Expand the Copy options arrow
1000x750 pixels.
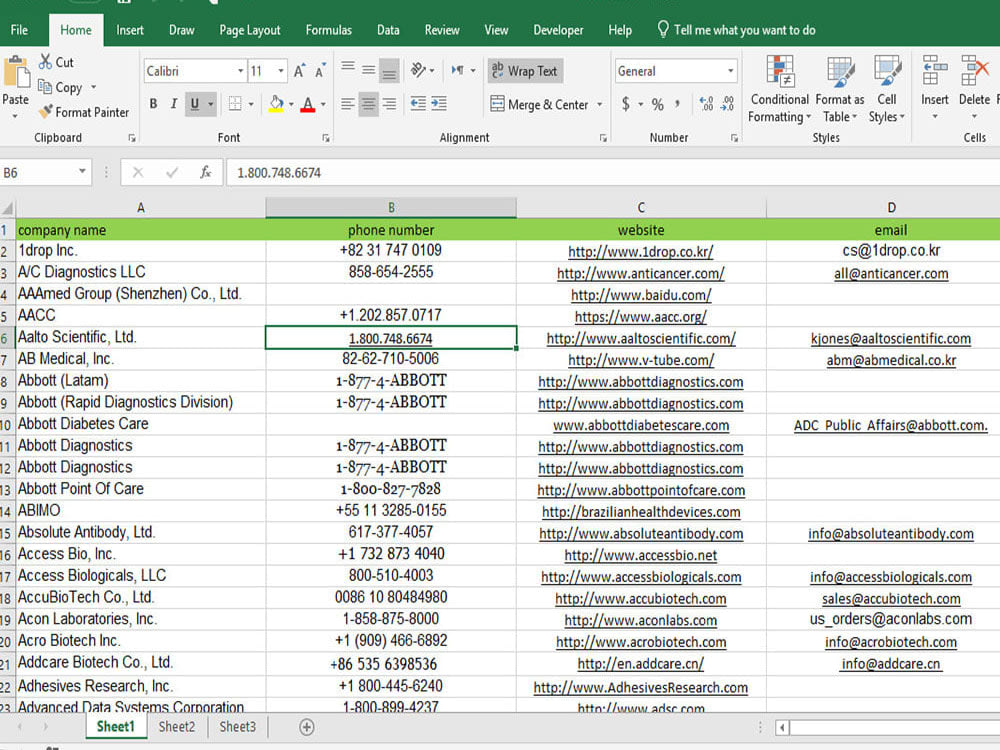coord(94,87)
